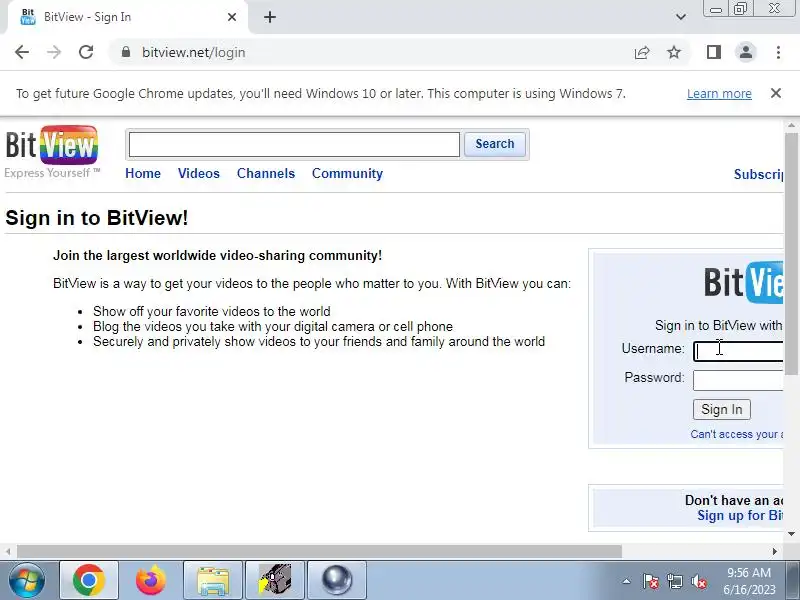Focus the BitView search box
Image resolution: width=800 pixels, height=600 pixels.
[294, 144]
